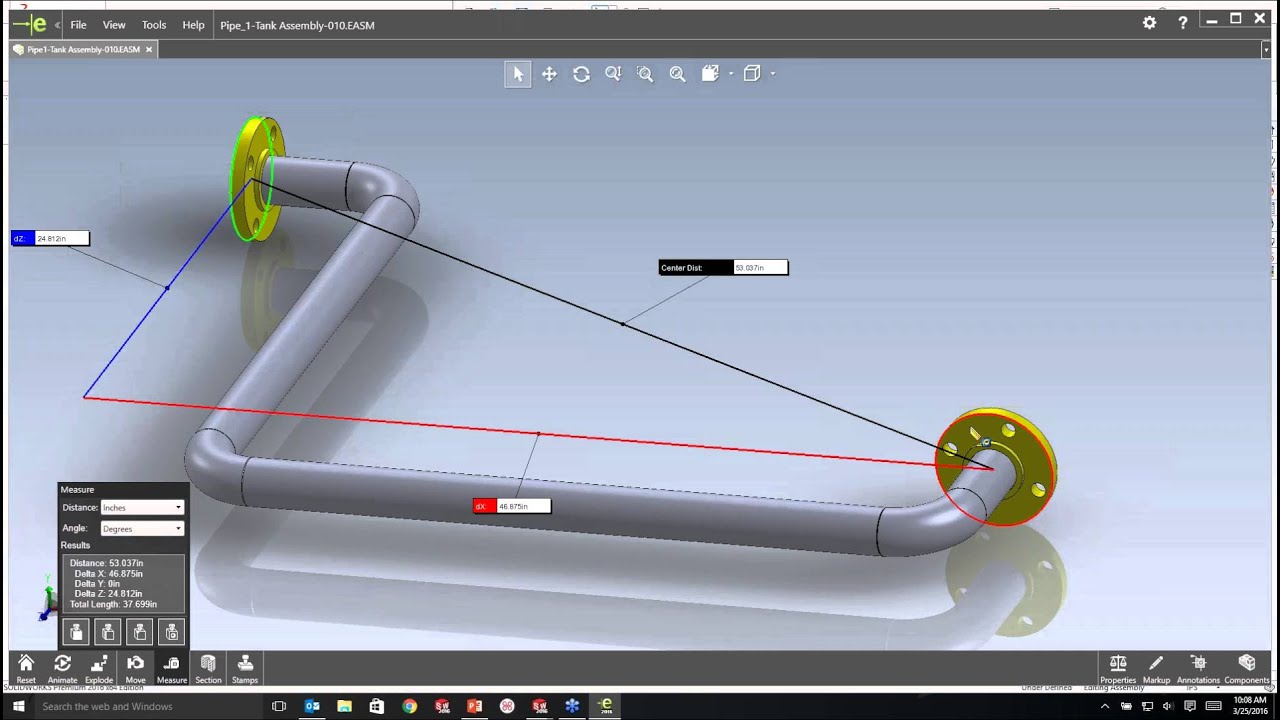Open Chrome from the taskbar

pyautogui.click(x=409, y=706)
